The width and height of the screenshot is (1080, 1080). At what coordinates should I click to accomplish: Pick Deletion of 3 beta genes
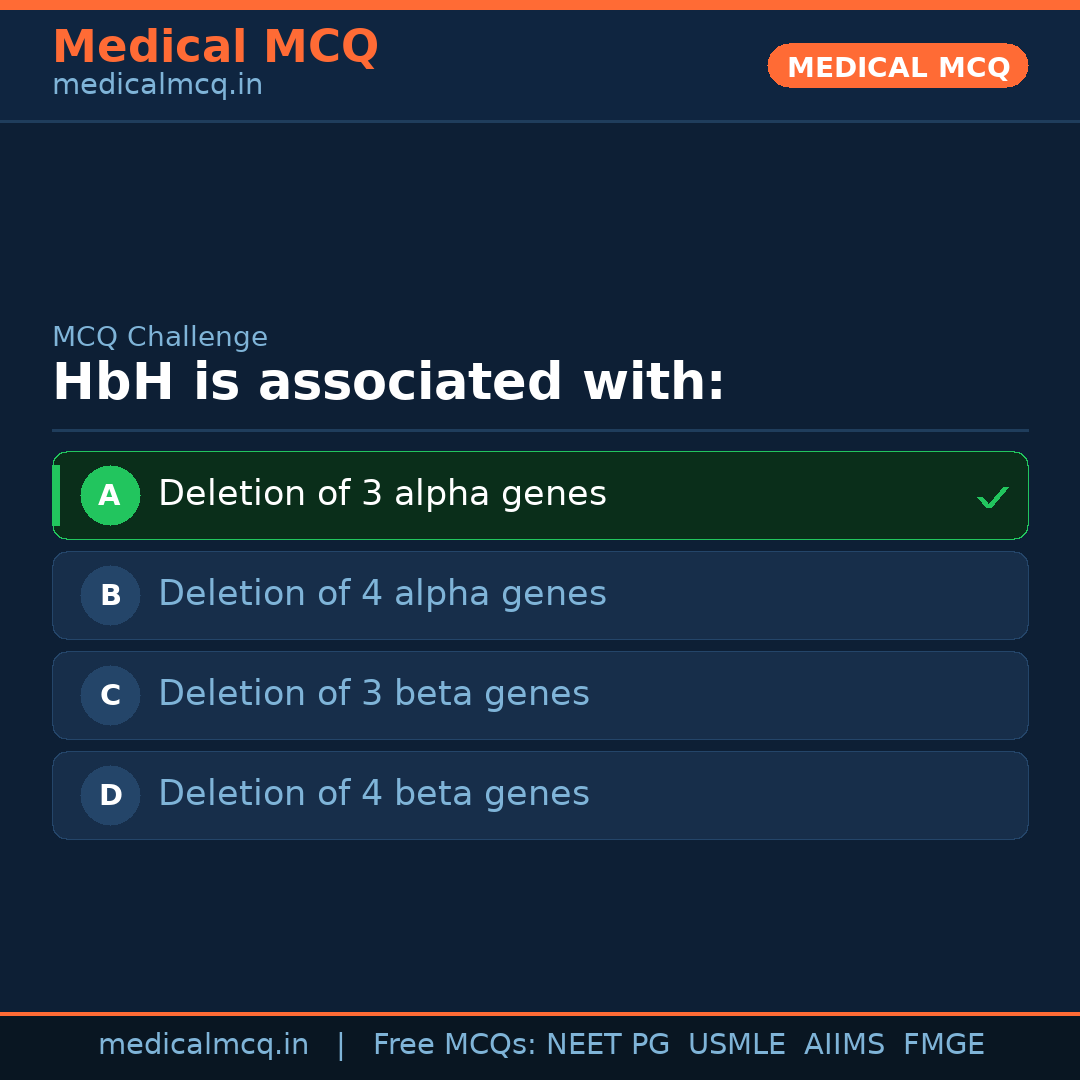pyautogui.click(x=374, y=694)
